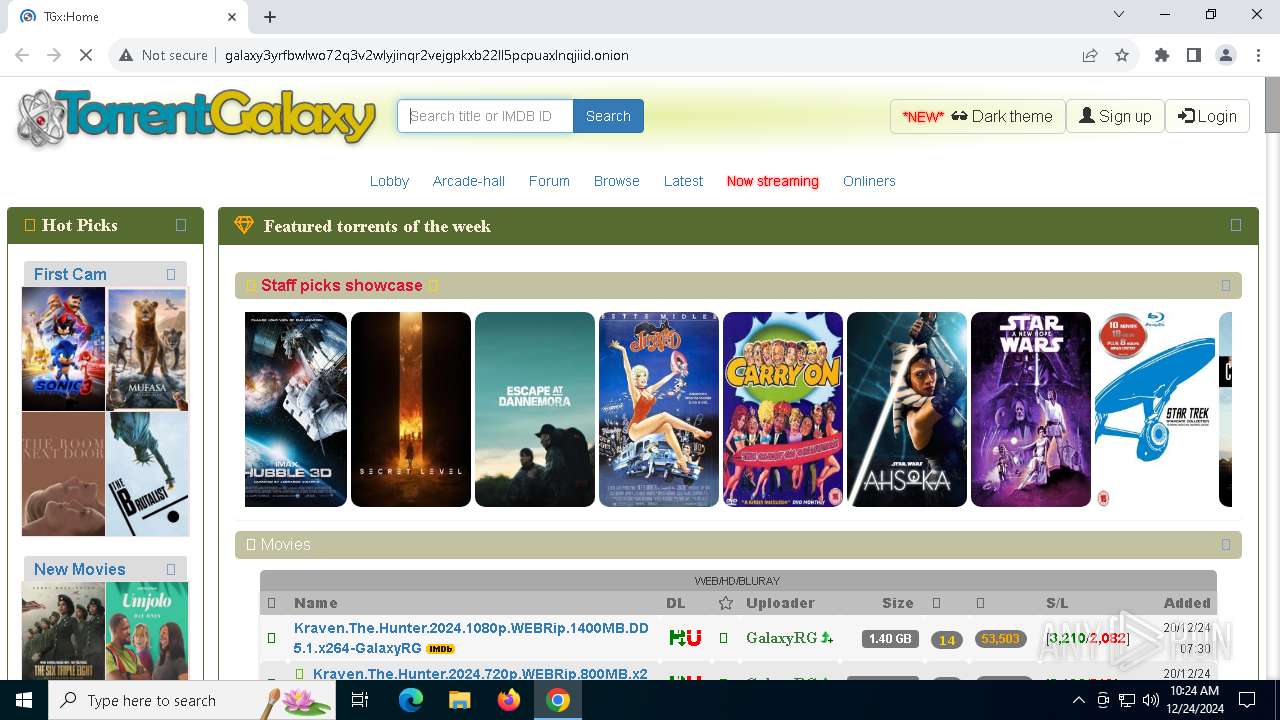
Task: Sort table by the S/L column header
Action: tap(1057, 603)
